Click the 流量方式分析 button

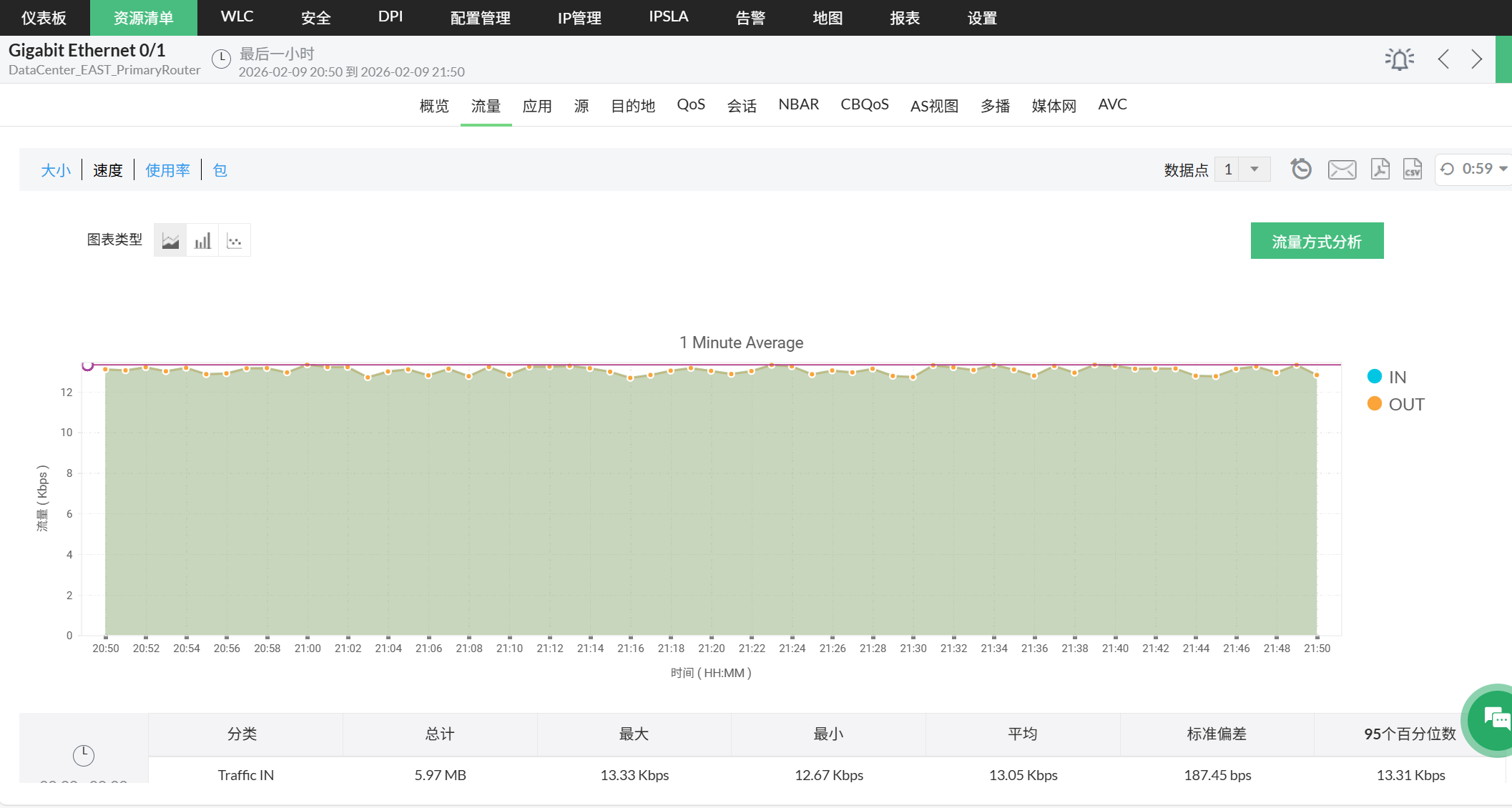[x=1317, y=240]
